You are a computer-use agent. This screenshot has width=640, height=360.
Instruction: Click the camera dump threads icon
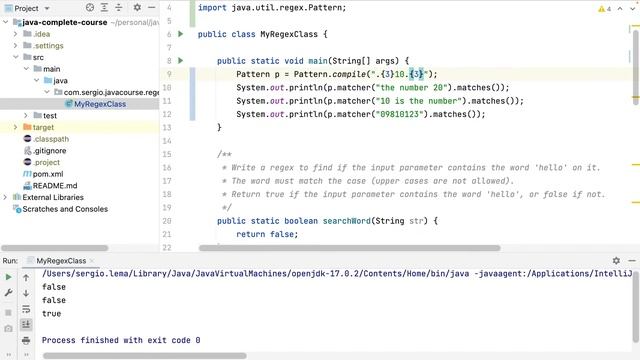[8, 328]
